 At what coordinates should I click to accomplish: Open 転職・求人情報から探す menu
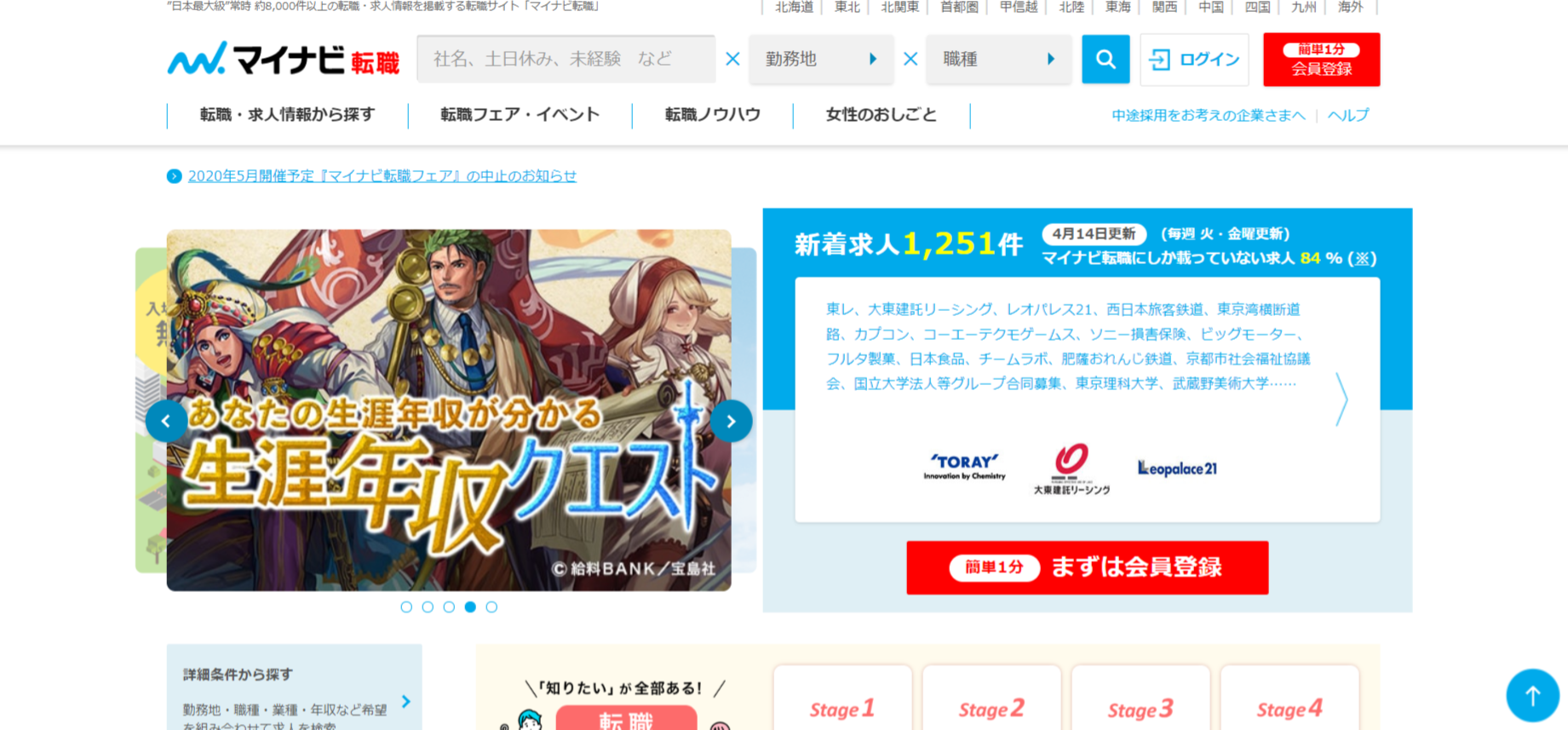point(287,115)
